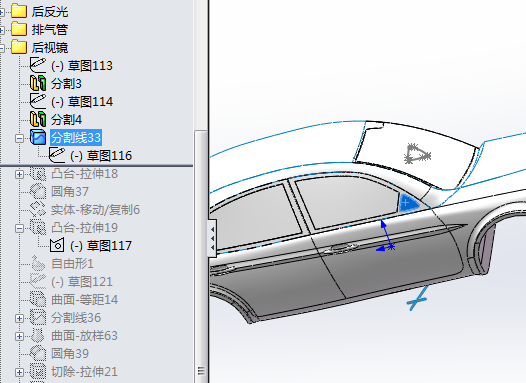Collapse the 后视镜 folder node
The height and width of the screenshot is (383, 526).
2,48
